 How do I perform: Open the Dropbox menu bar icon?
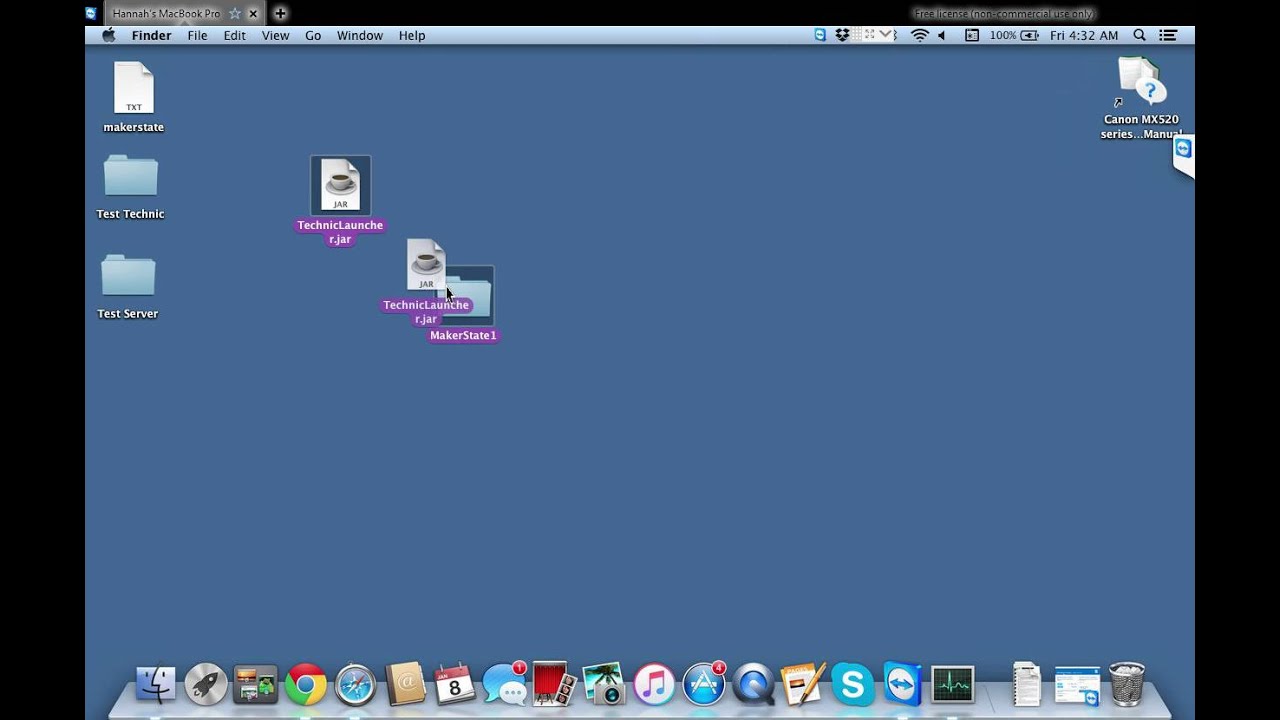coord(843,34)
